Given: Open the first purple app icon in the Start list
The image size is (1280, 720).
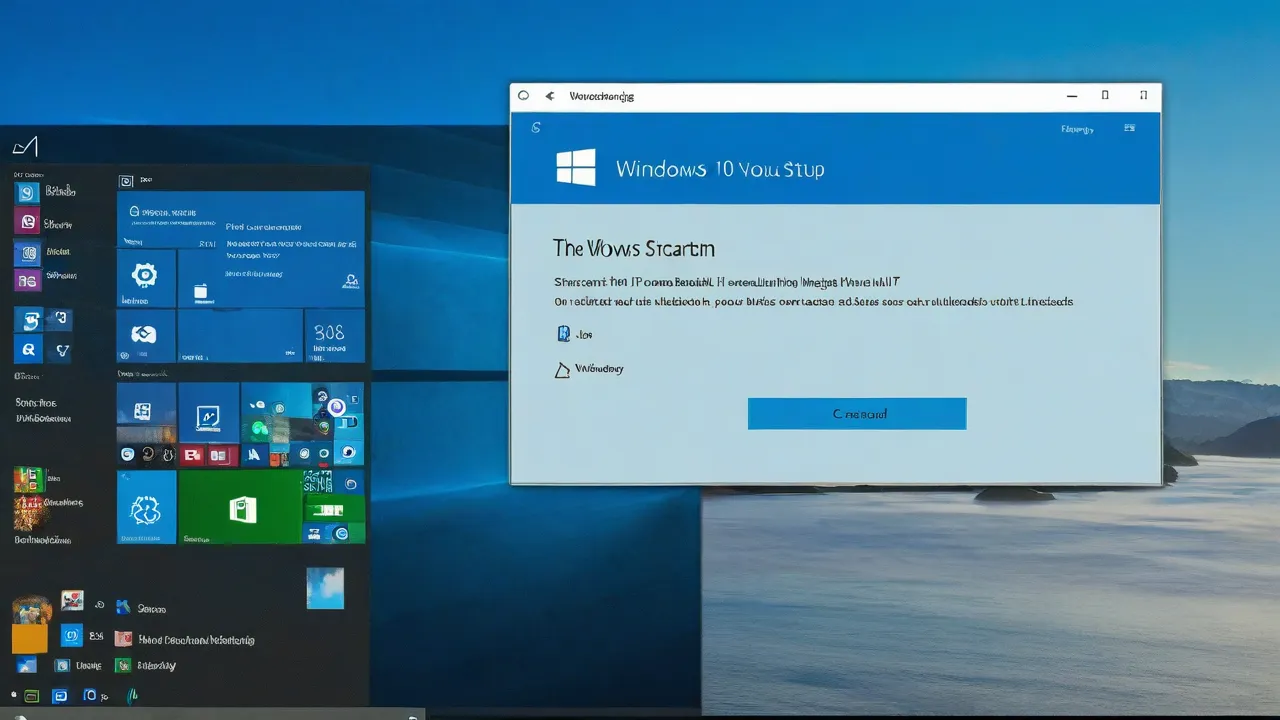Looking at the screenshot, I should pyautogui.click(x=27, y=222).
